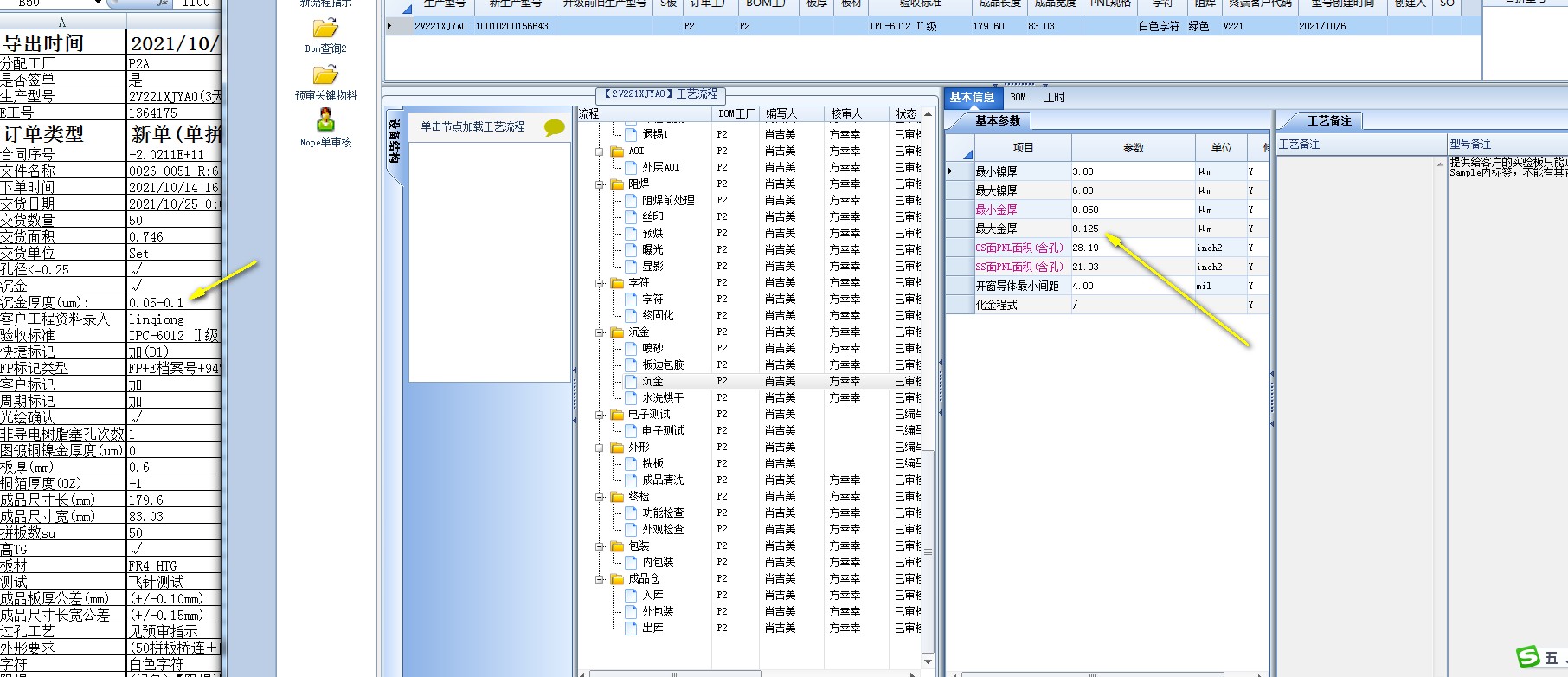Select the 沉金 process step row
This screenshot has height=677, width=1568.
(749, 381)
